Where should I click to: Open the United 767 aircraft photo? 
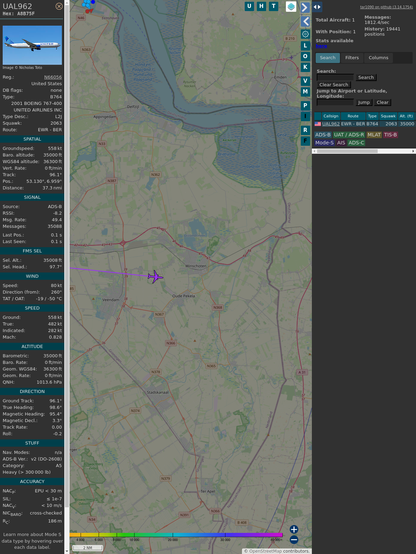(32, 45)
